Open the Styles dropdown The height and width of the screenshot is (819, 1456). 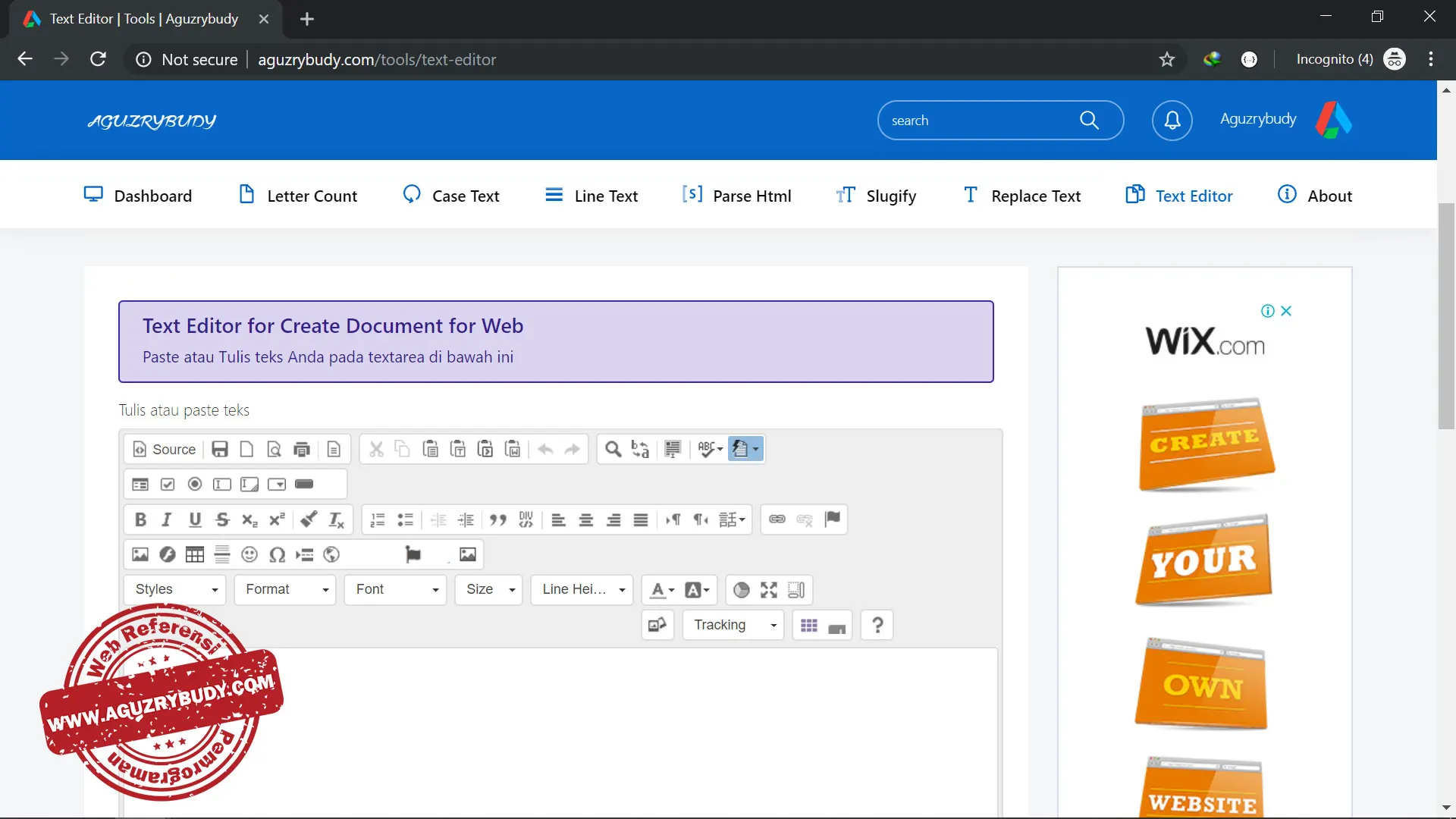tap(175, 589)
